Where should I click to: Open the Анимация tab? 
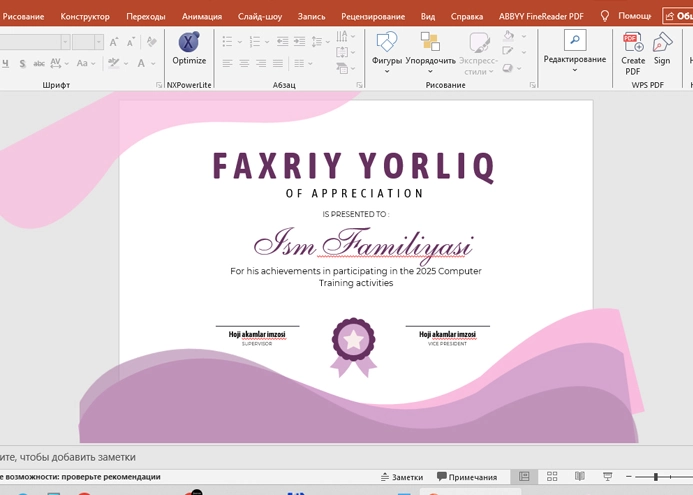click(x=202, y=17)
